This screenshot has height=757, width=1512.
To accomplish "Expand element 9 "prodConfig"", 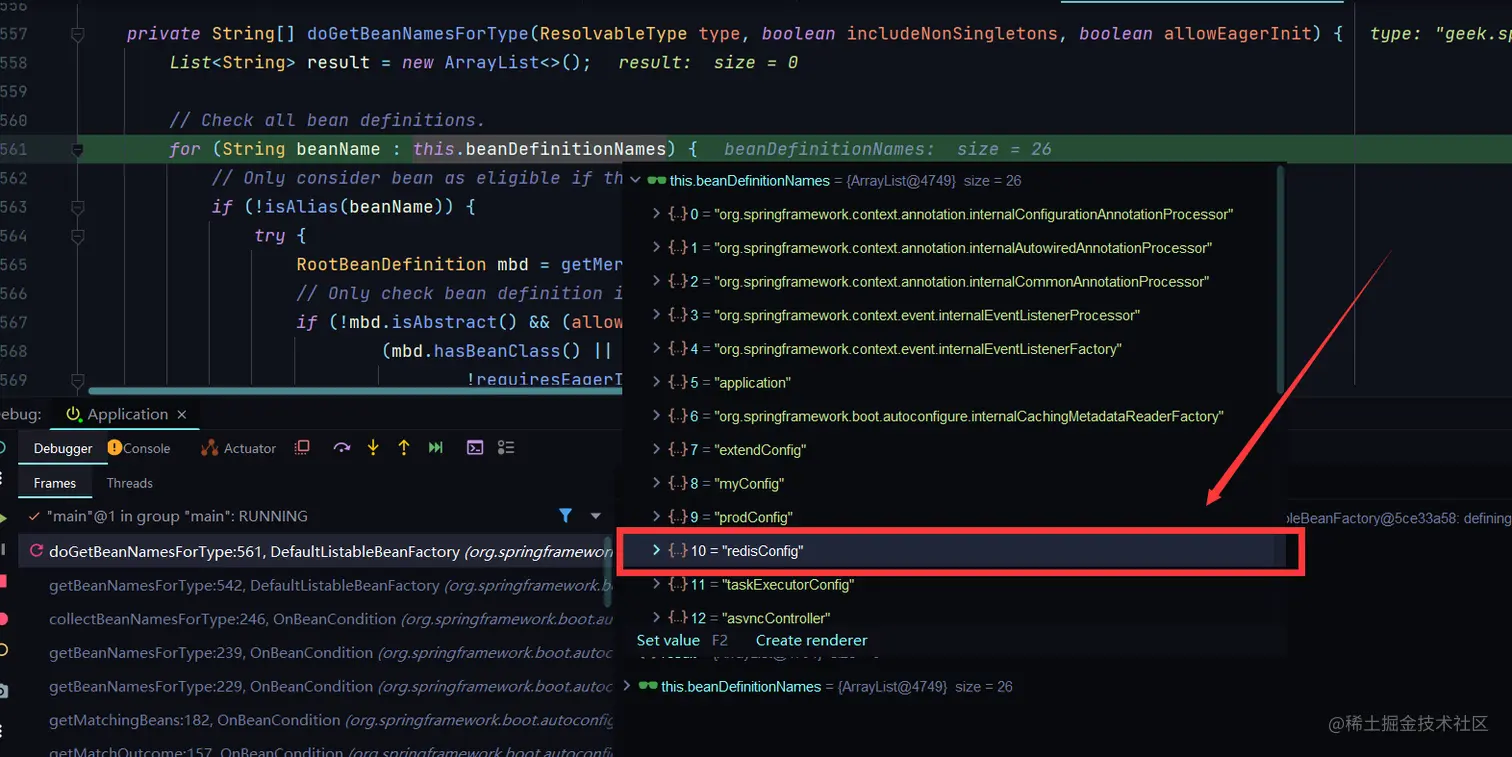I will pos(656,517).
